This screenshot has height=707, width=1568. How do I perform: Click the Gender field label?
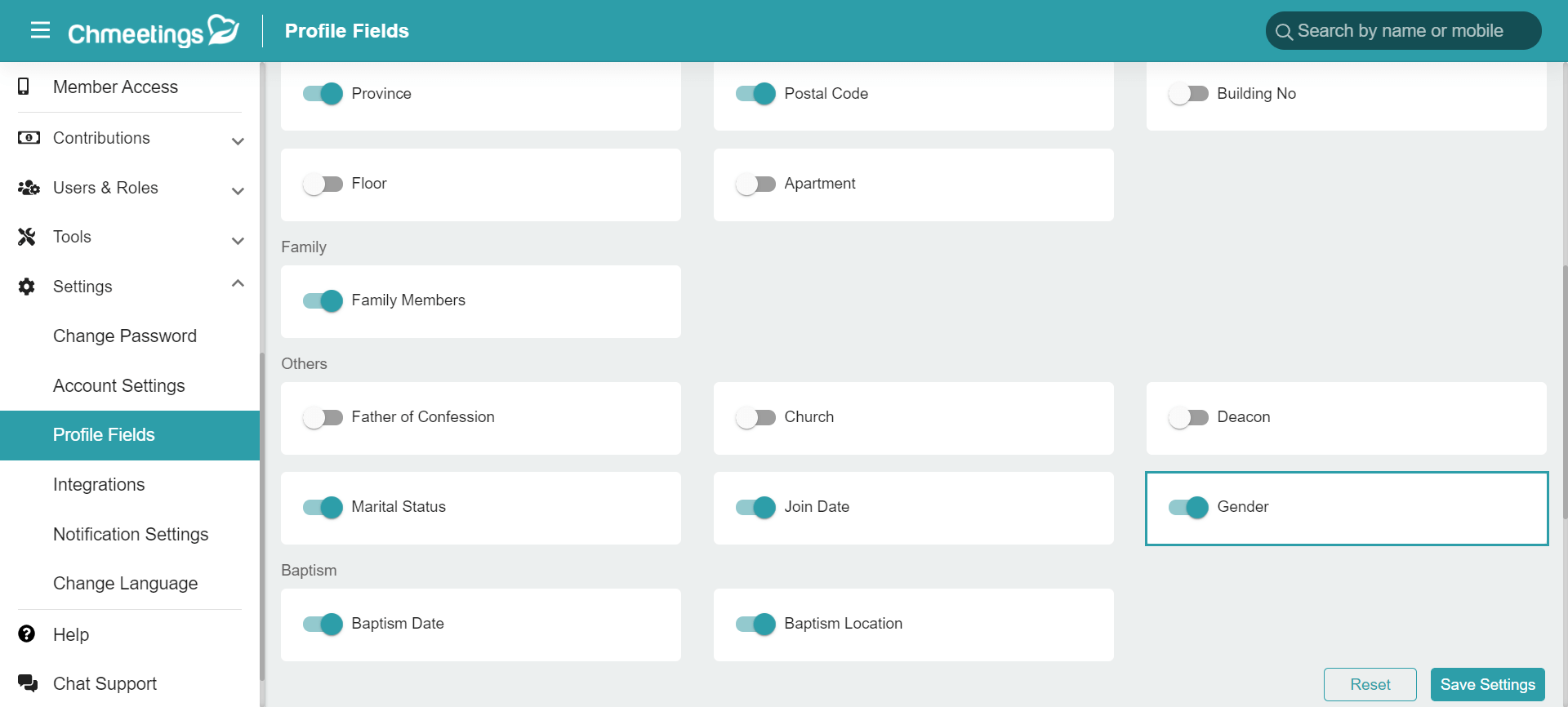[x=1243, y=506]
